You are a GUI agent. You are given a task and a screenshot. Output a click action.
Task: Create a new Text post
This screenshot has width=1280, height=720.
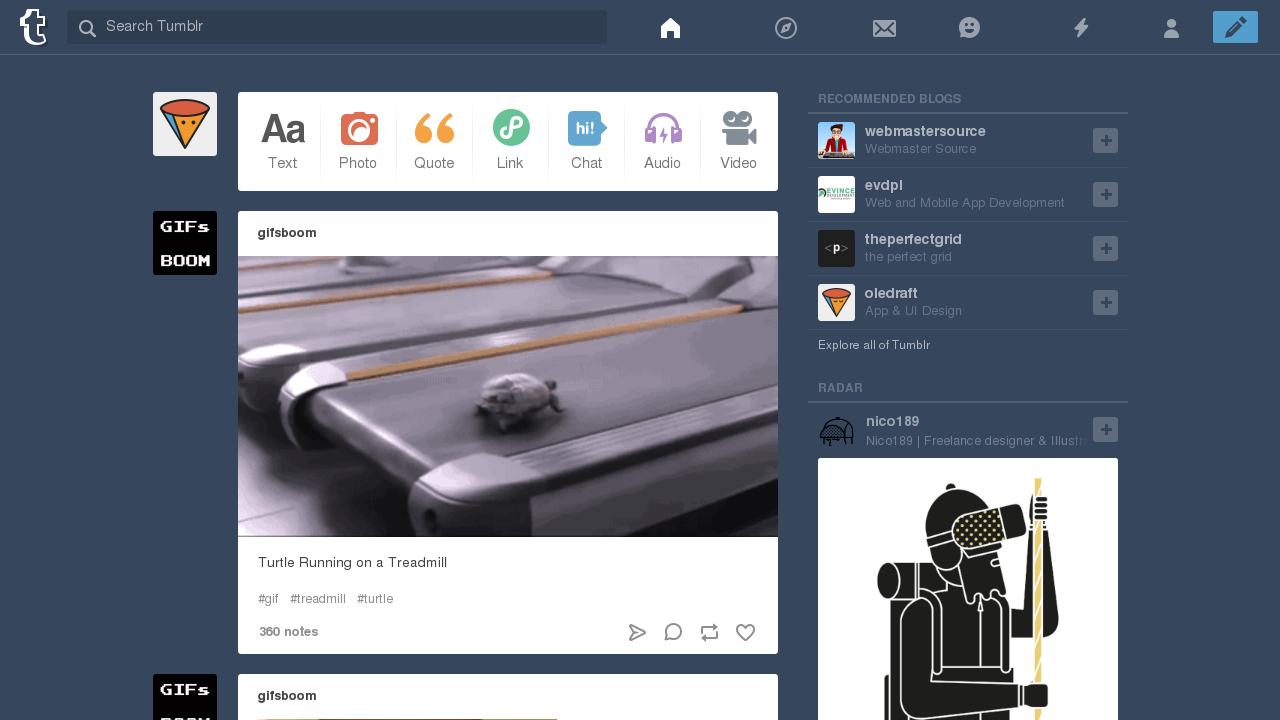[x=282, y=141]
